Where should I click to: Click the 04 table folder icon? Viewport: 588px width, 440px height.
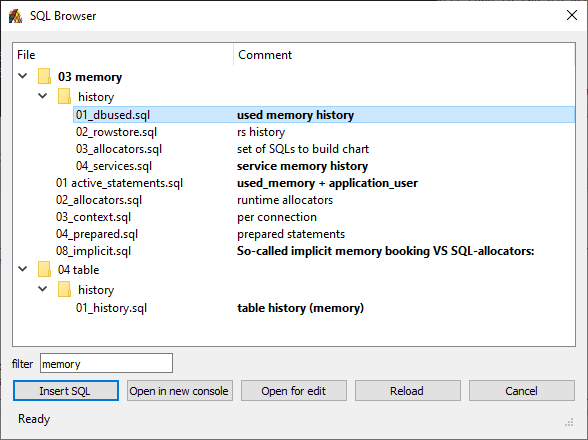tap(44, 269)
